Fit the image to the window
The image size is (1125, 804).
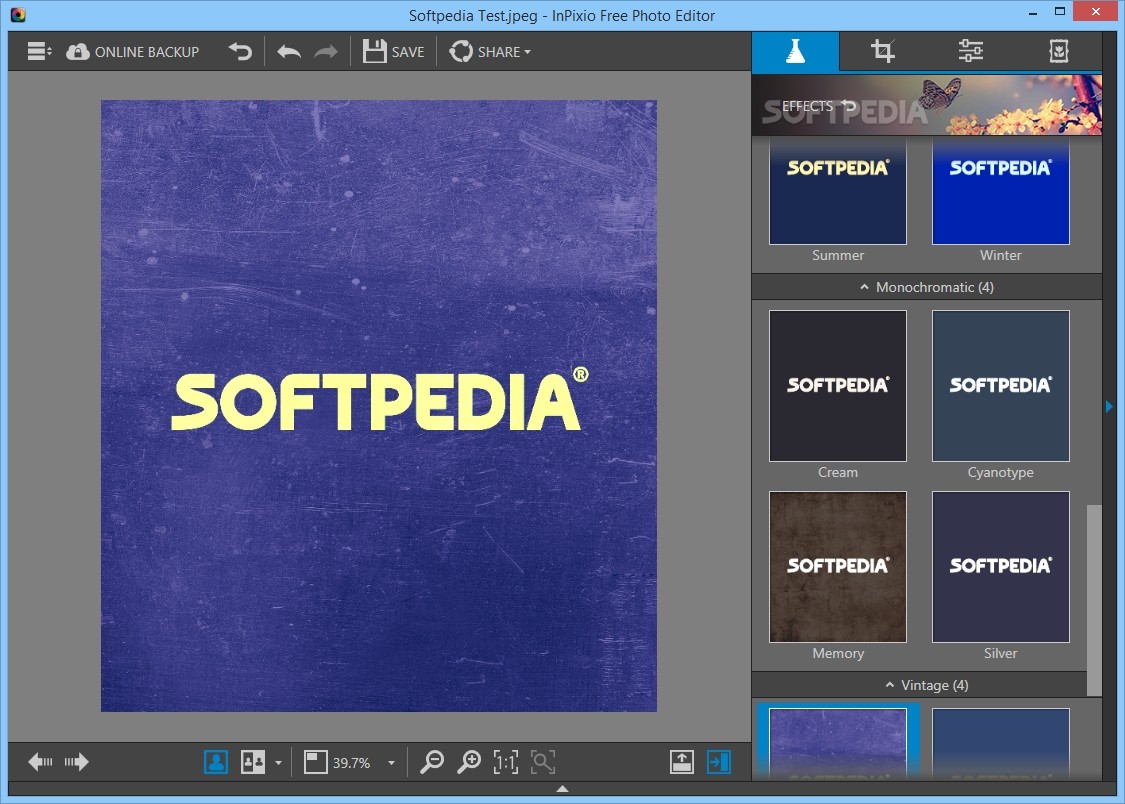click(x=543, y=762)
